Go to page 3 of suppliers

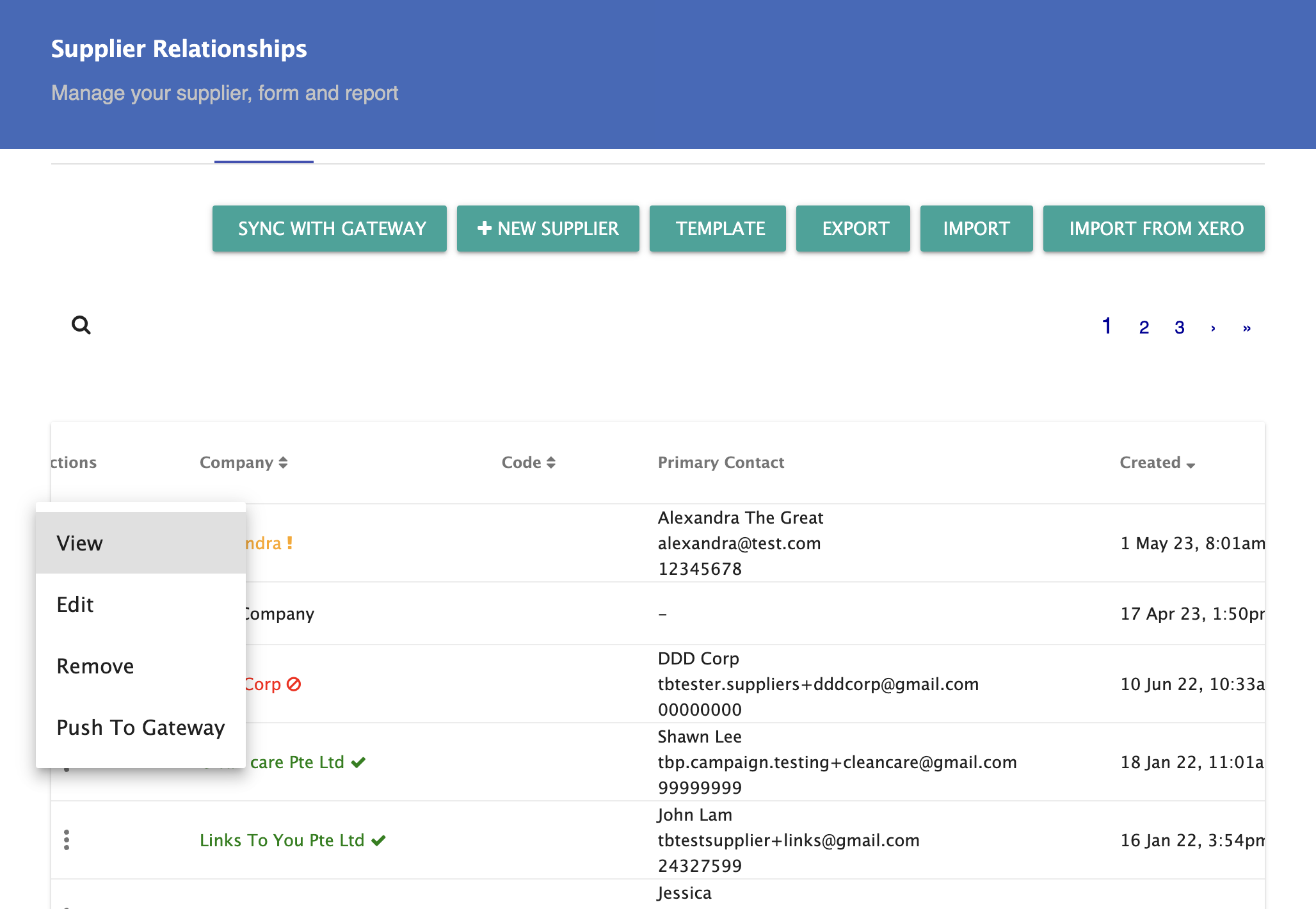point(1180,328)
